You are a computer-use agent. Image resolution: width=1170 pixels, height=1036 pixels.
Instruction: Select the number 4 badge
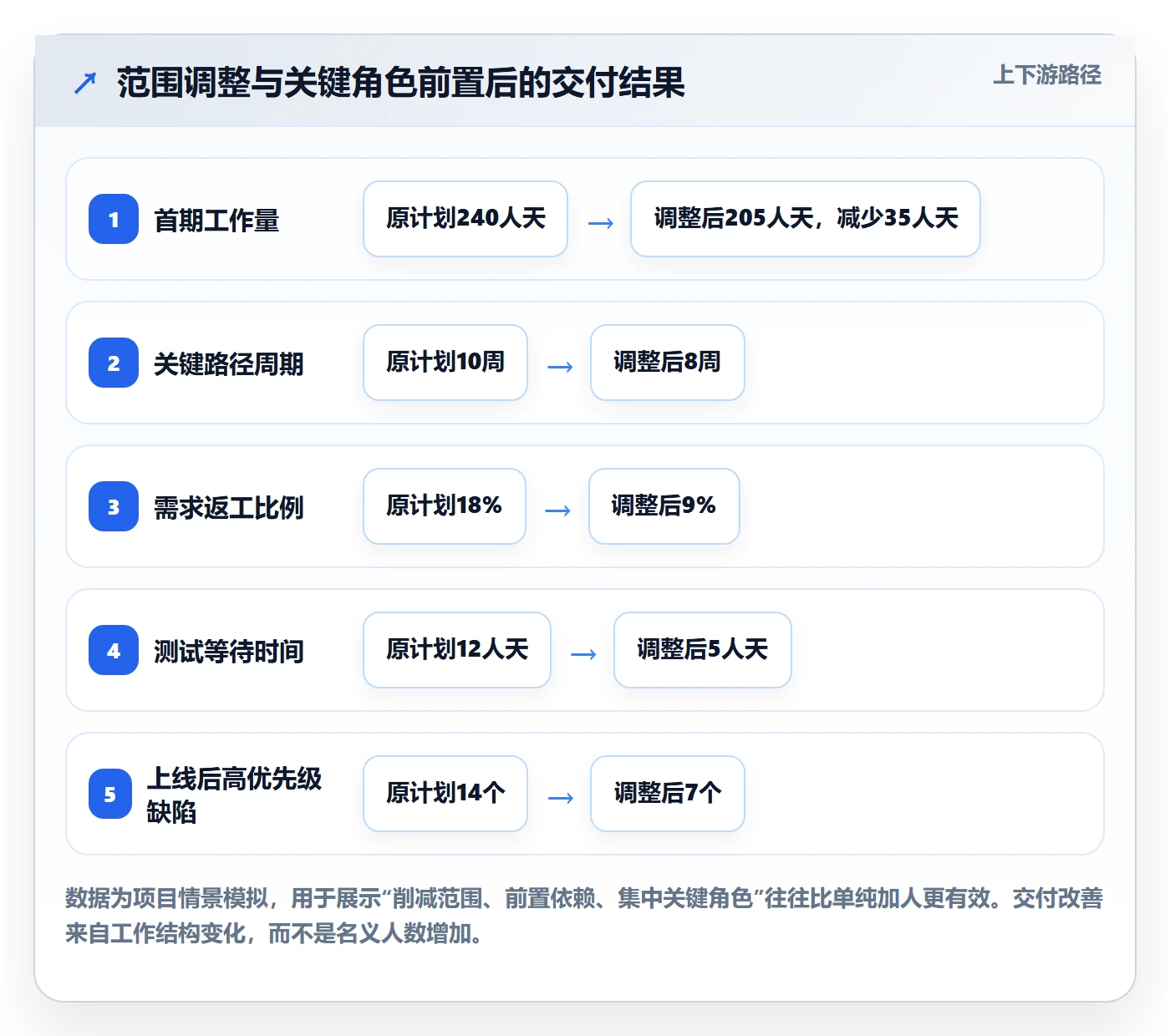pos(114,650)
